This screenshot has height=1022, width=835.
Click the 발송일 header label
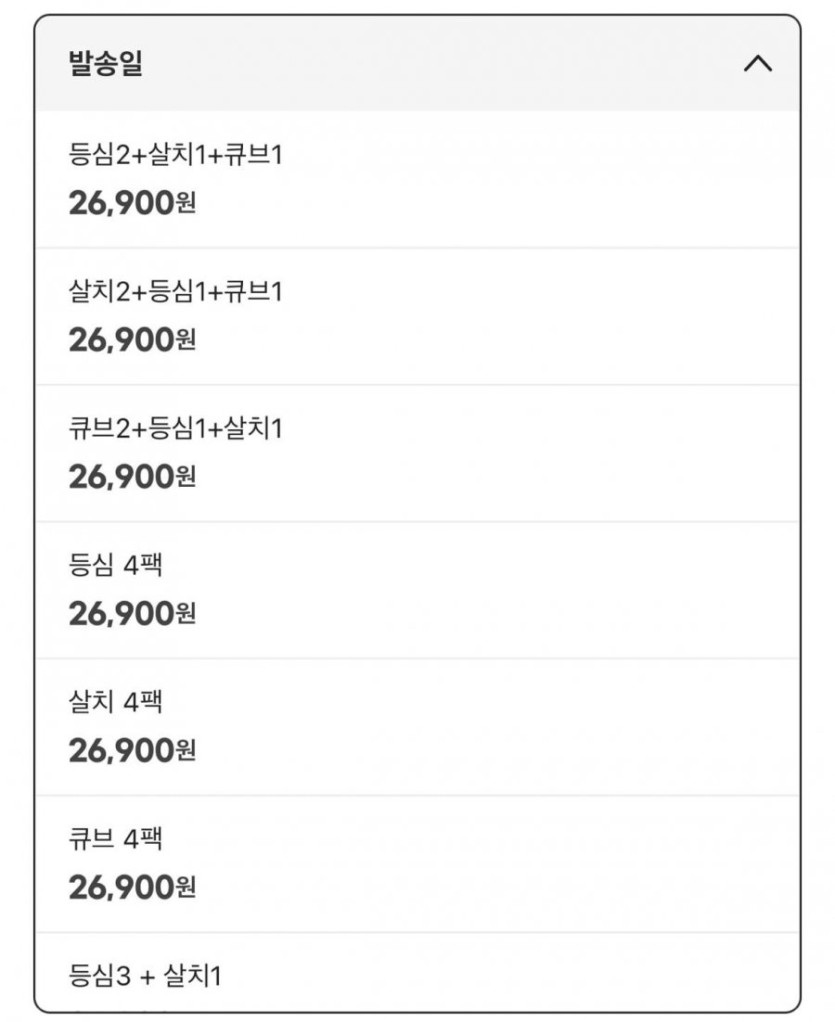tap(105, 64)
